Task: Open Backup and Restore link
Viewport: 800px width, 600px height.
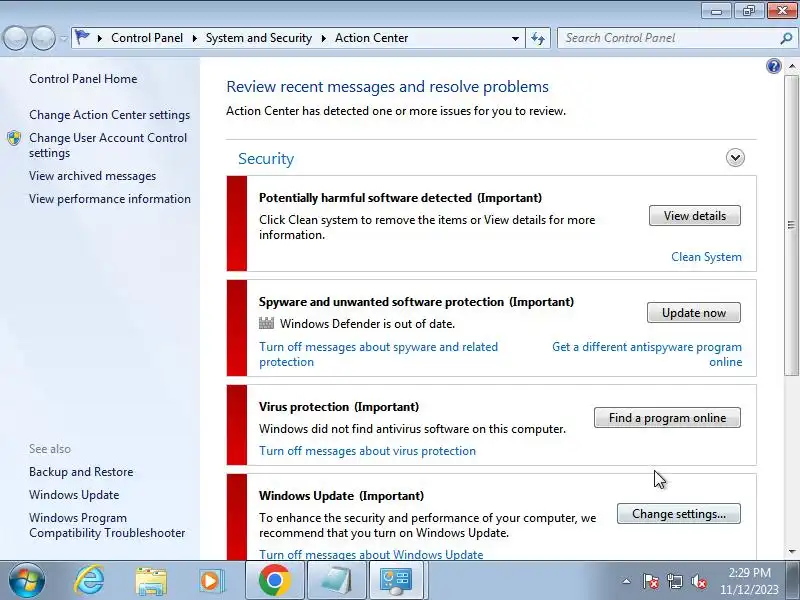Action: (81, 472)
